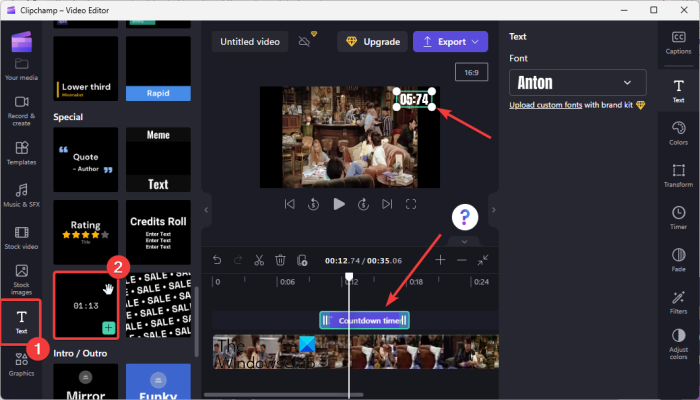The height and width of the screenshot is (400, 700).
Task: Select the Mirror intro template
Action: tap(86, 381)
